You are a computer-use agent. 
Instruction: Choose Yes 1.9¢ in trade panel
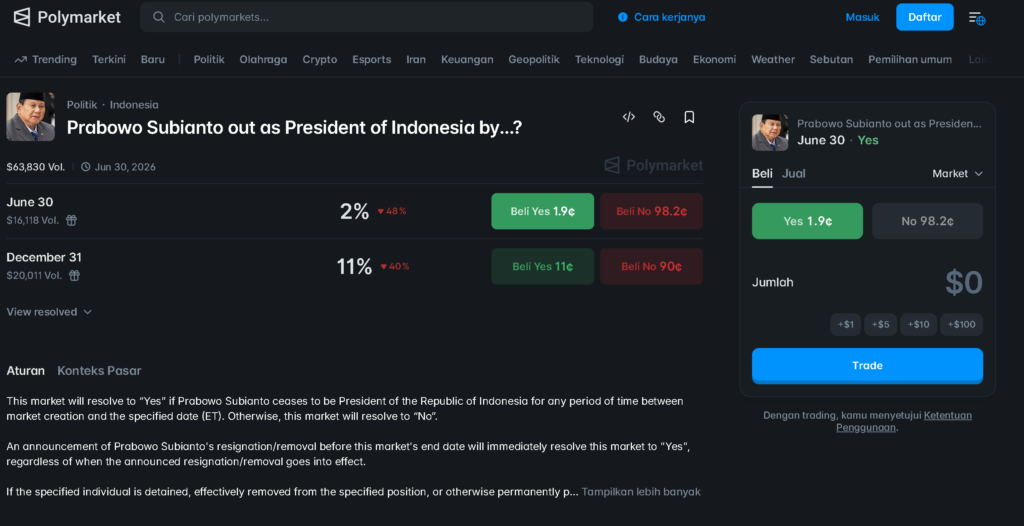[807, 221]
